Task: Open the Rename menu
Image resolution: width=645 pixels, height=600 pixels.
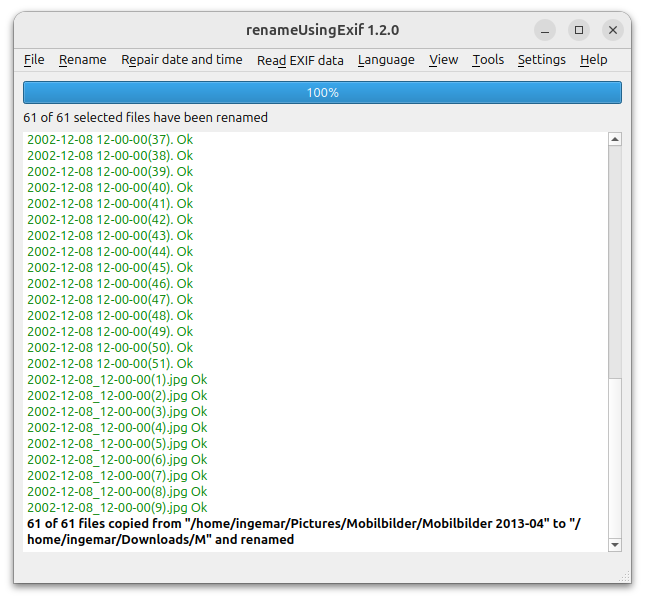Action: point(83,60)
